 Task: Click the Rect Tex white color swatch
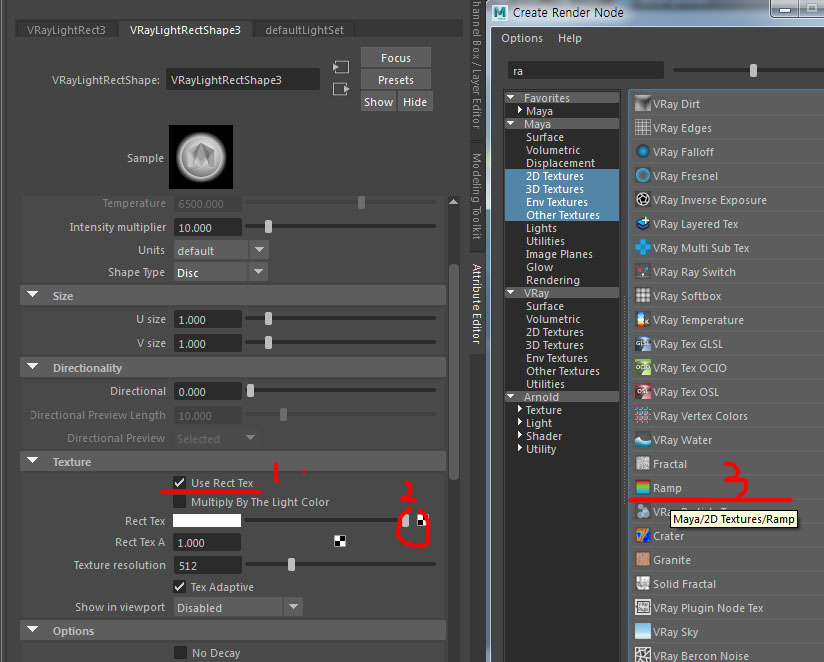coord(207,520)
